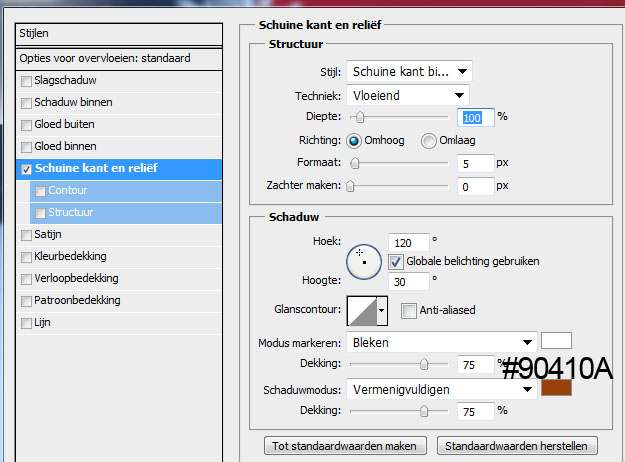Enable the Verloopbedekking checkbox
Screen dimensions: 625x462
pyautogui.click(x=26, y=279)
